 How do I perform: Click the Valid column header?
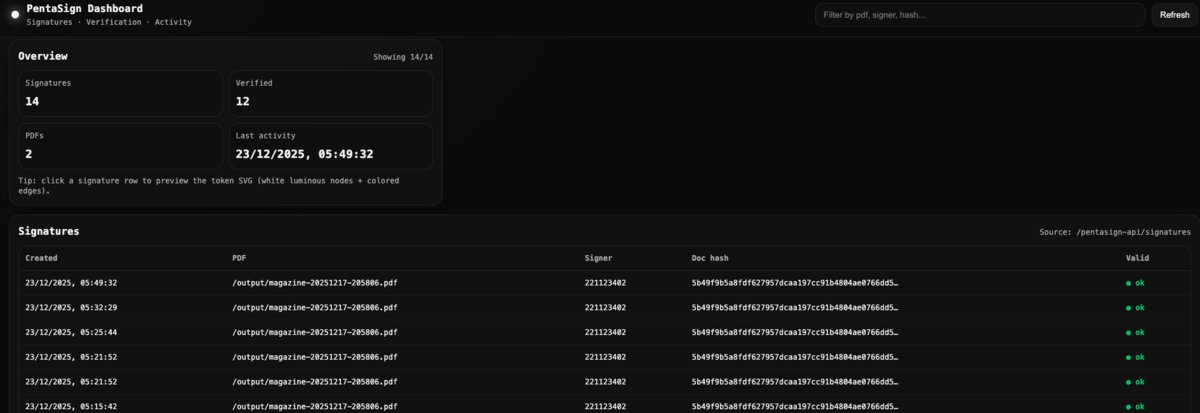click(1137, 258)
